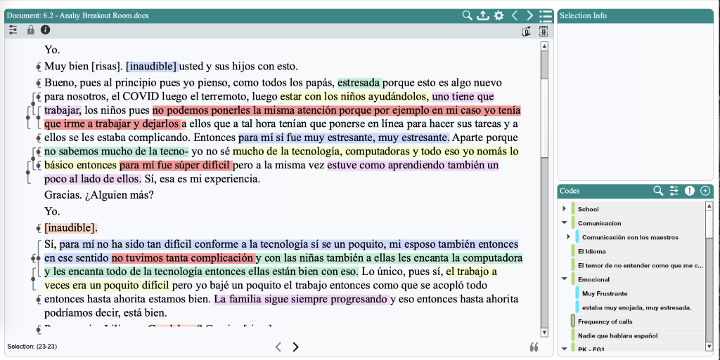Toggle the exclamation icon in Codes panel
This screenshot has height=360, width=720.
coord(690,191)
